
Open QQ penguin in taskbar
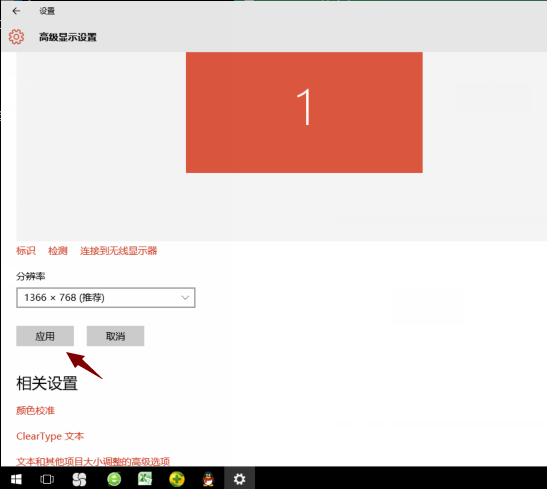[x=208, y=479]
